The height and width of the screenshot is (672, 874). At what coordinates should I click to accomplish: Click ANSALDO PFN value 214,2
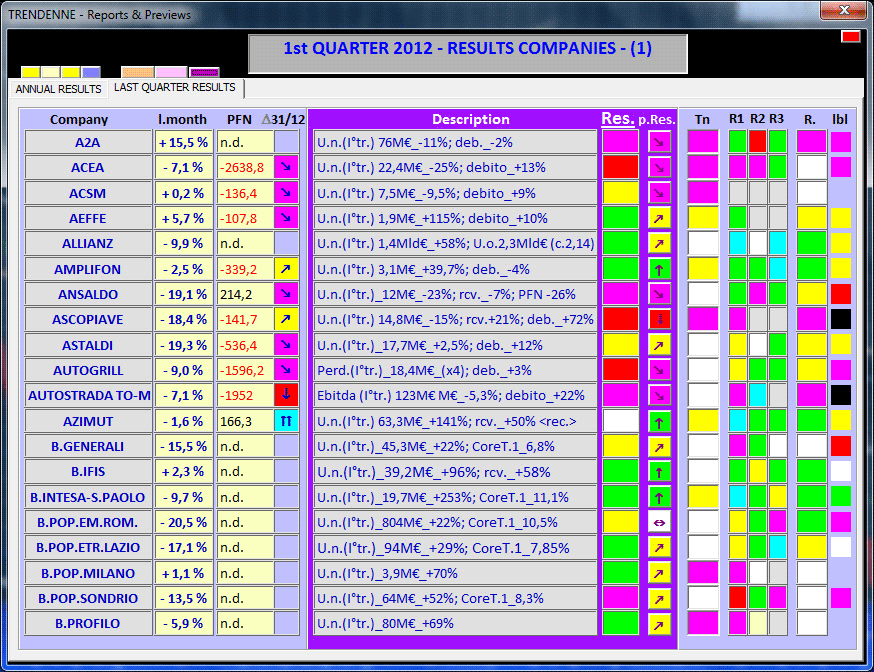tap(245, 294)
